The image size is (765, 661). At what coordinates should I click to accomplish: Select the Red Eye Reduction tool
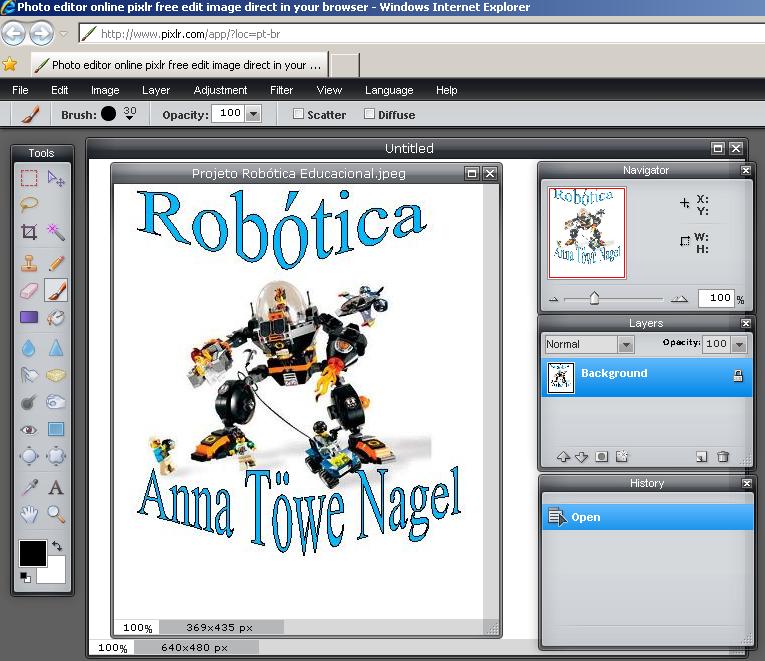[x=29, y=429]
